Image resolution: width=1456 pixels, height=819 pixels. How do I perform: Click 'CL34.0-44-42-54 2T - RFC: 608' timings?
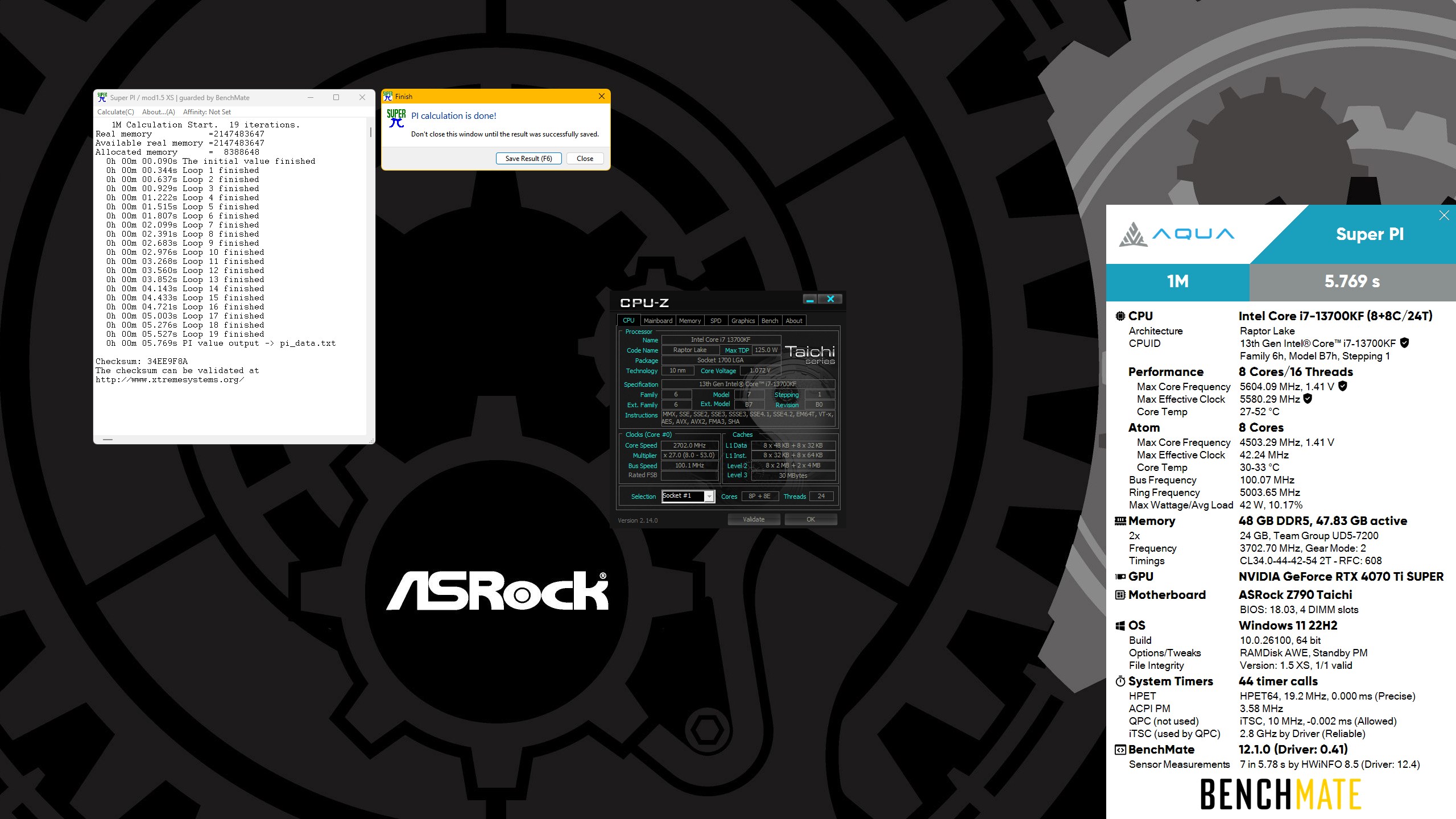coord(1311,561)
